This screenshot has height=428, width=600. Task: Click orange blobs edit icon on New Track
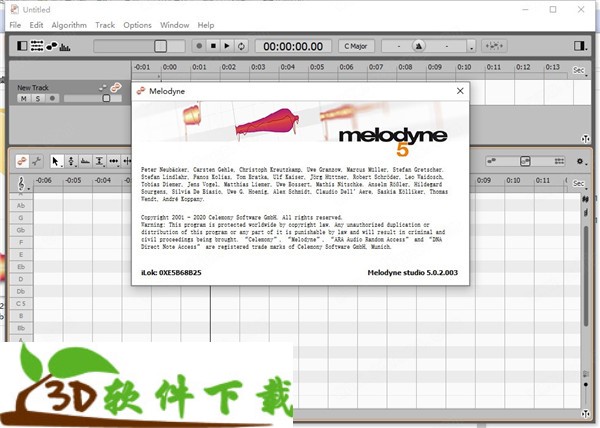[116, 87]
